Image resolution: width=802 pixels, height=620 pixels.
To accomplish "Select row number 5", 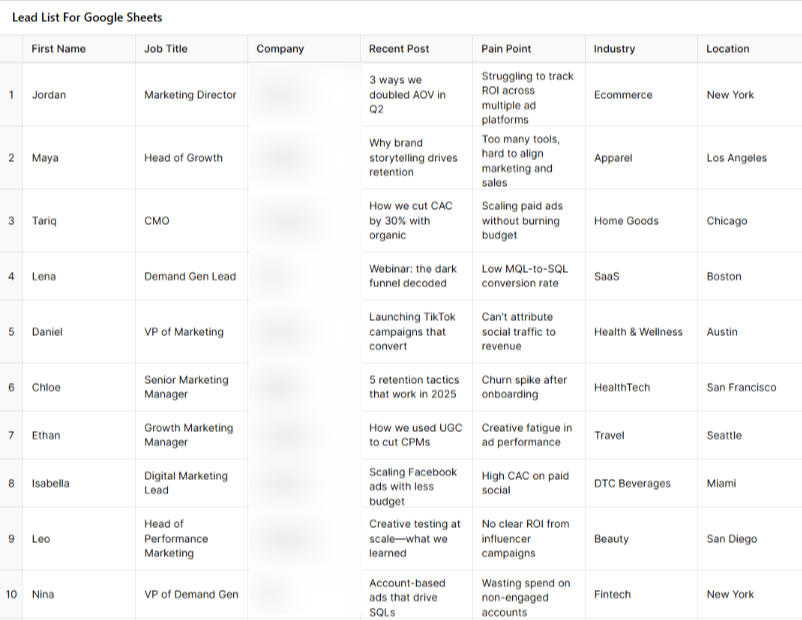I will [11, 332].
